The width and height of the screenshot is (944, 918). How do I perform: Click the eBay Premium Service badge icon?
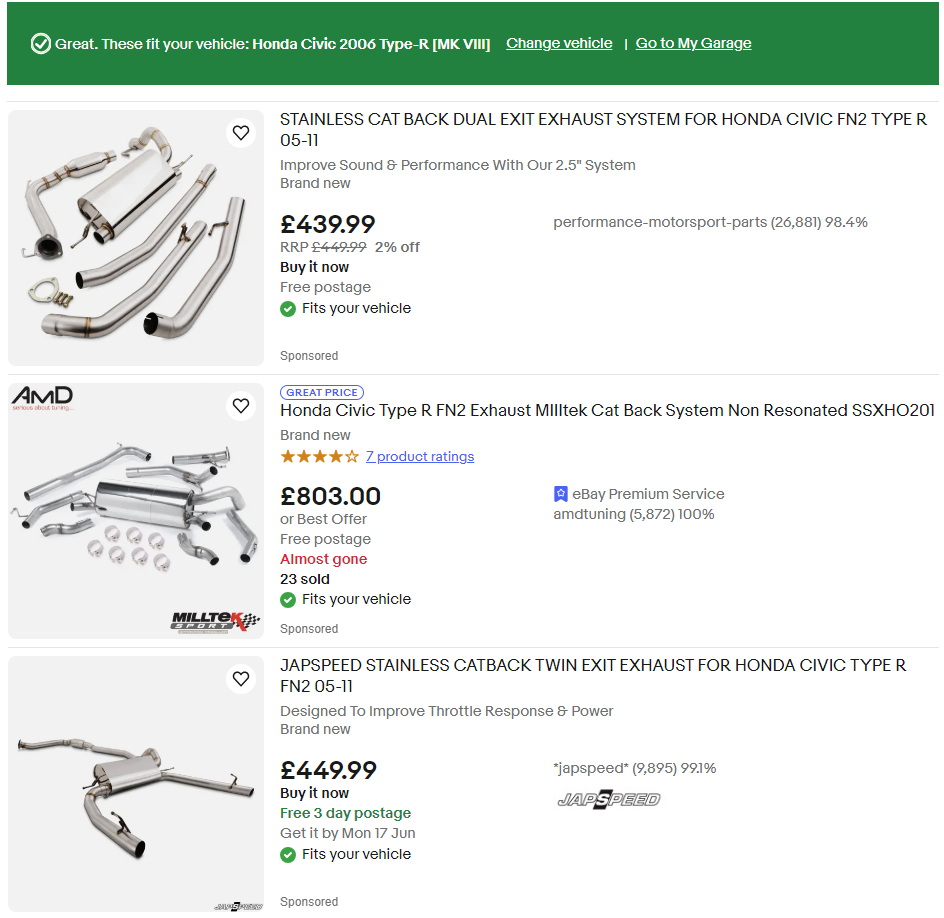coord(561,494)
